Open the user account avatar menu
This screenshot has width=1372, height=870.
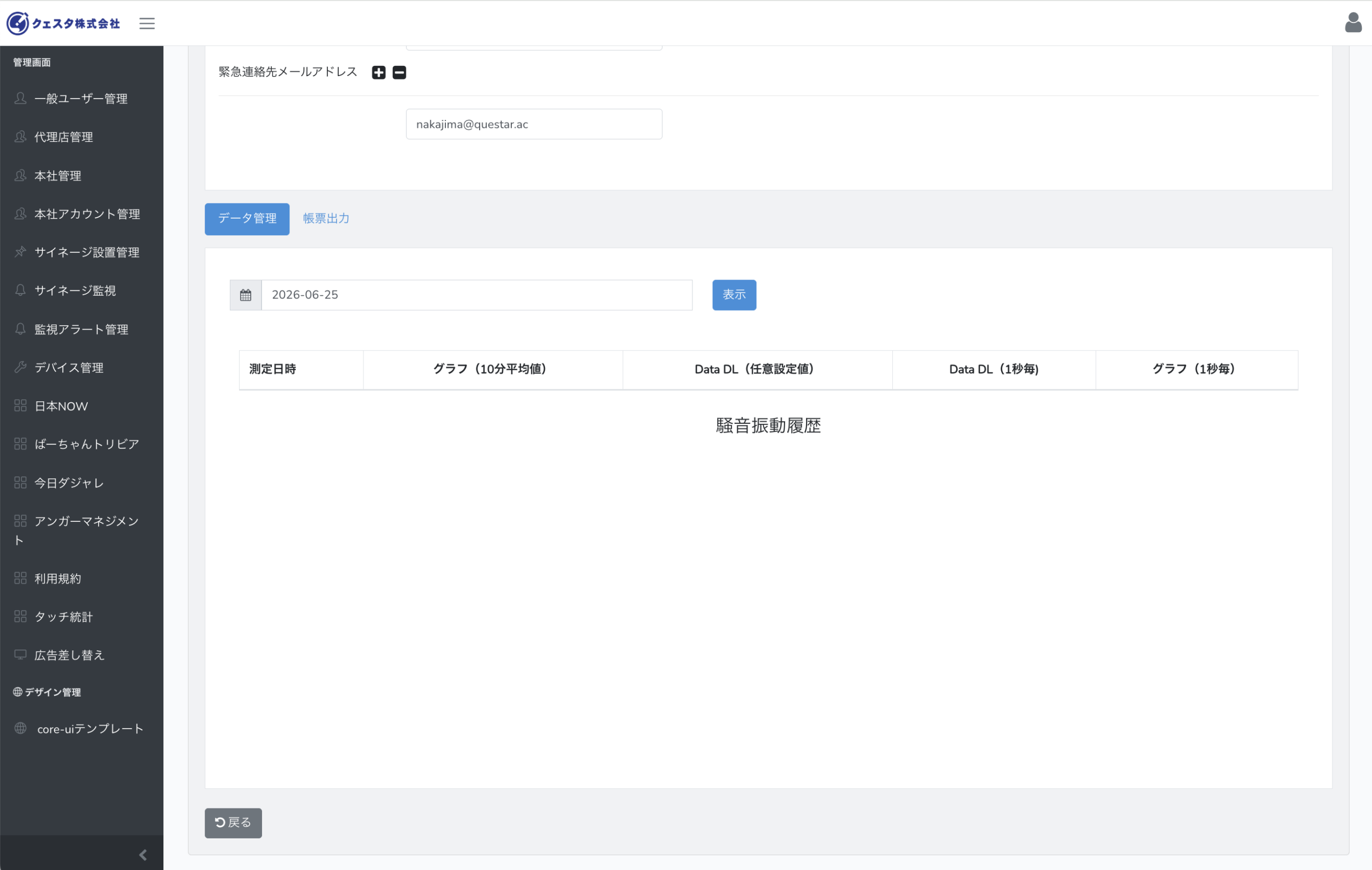(1353, 23)
